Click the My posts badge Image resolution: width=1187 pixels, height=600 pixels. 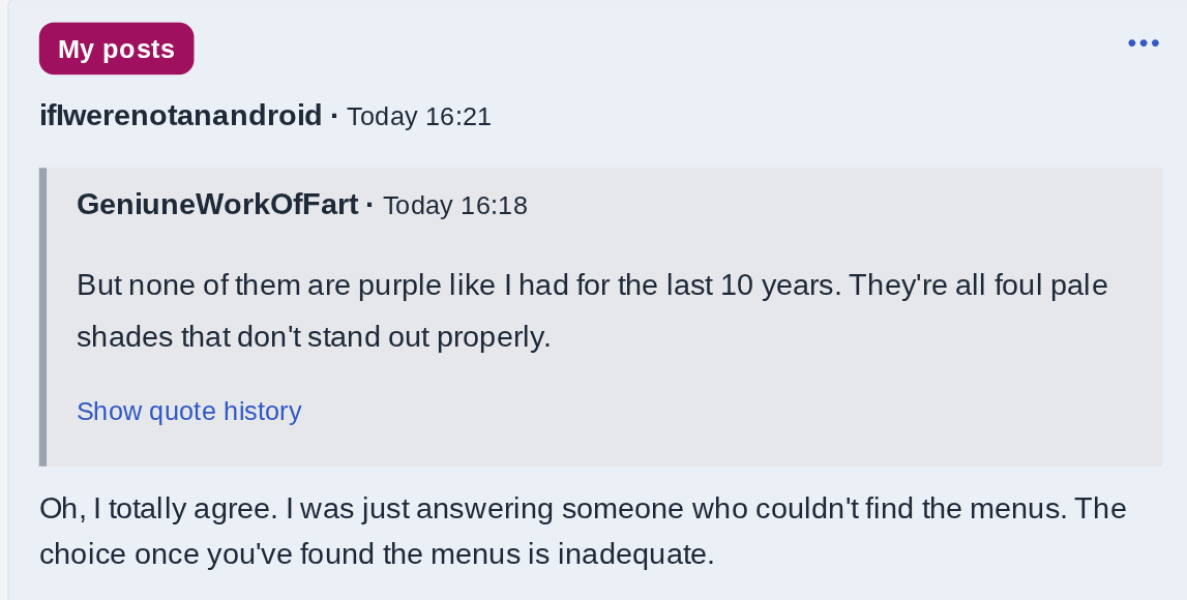point(116,49)
